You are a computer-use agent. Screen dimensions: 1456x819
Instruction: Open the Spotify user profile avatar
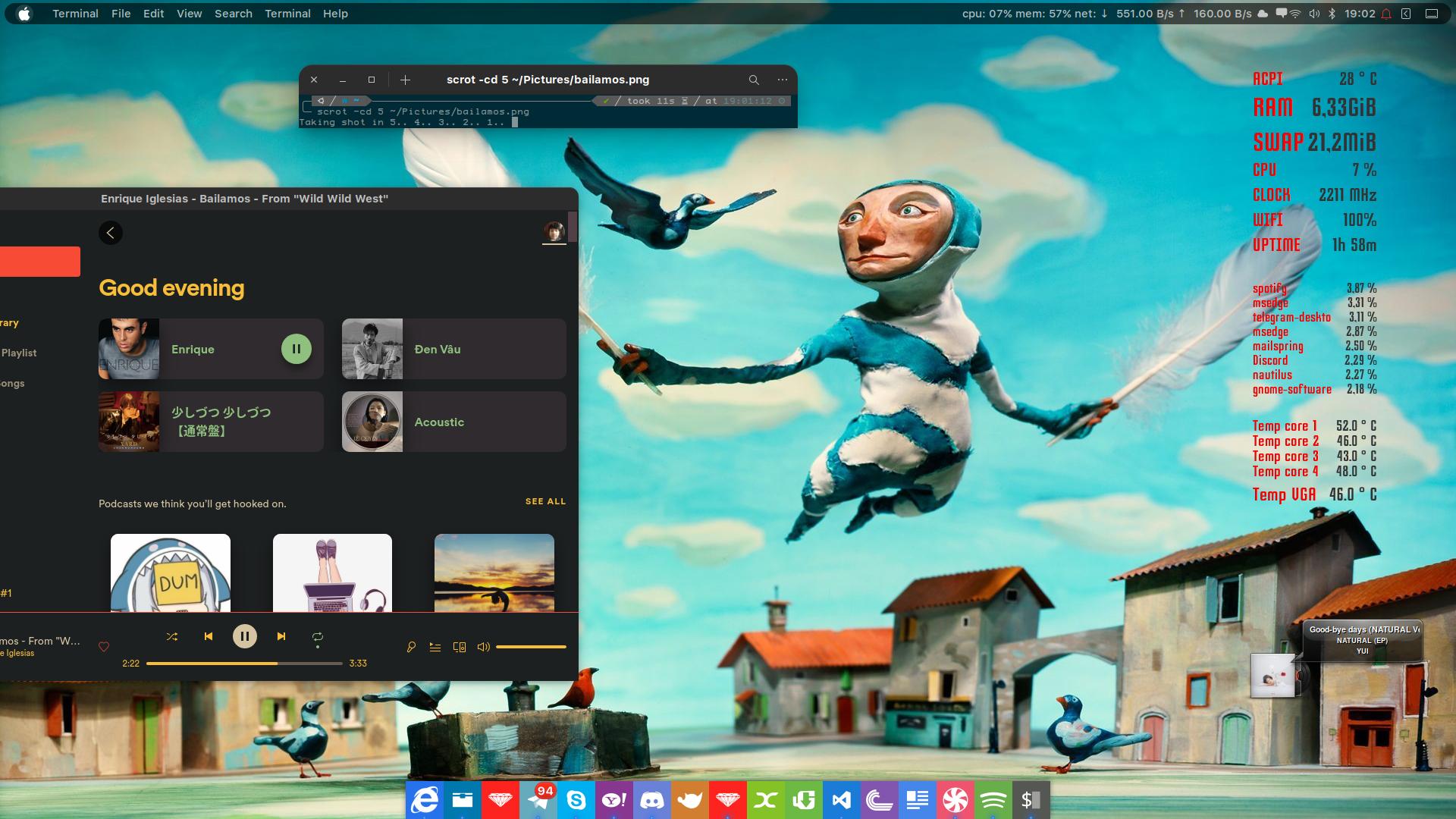pos(554,232)
